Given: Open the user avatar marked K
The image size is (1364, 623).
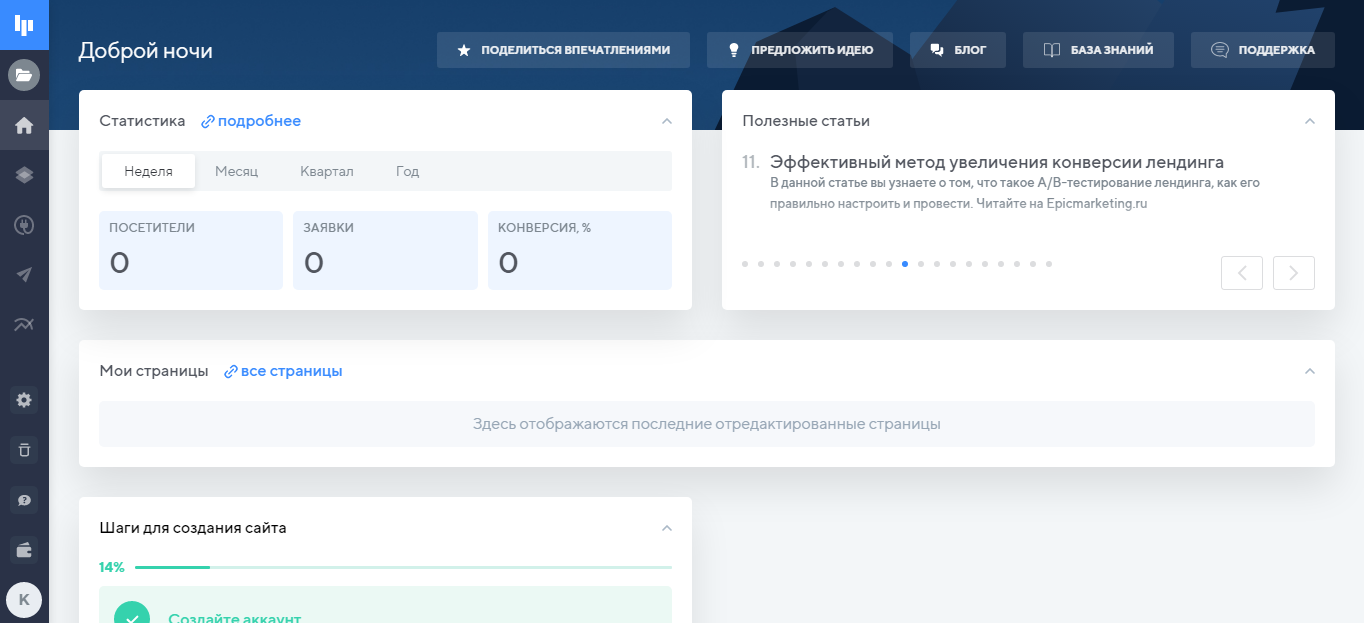Looking at the screenshot, I should 24,600.
